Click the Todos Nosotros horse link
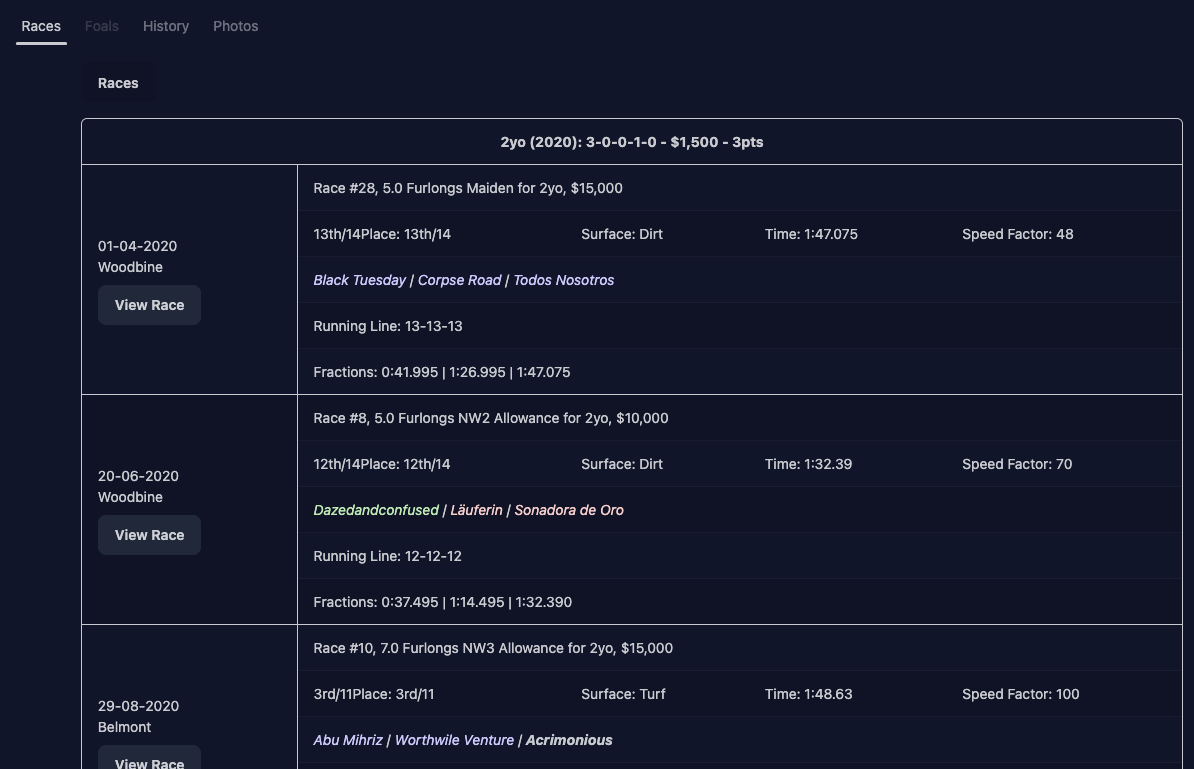The image size is (1194, 769). coord(563,280)
